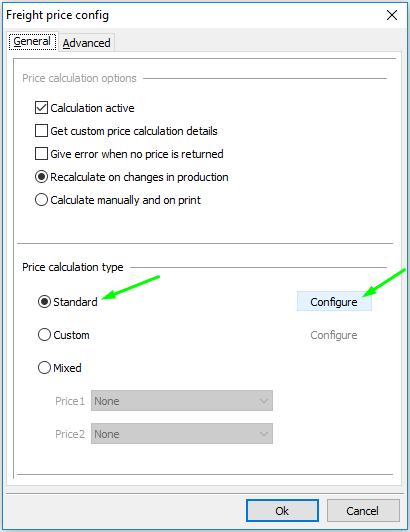410x532 pixels.
Task: Enable Get custom price calculation details
Action: coord(41,131)
